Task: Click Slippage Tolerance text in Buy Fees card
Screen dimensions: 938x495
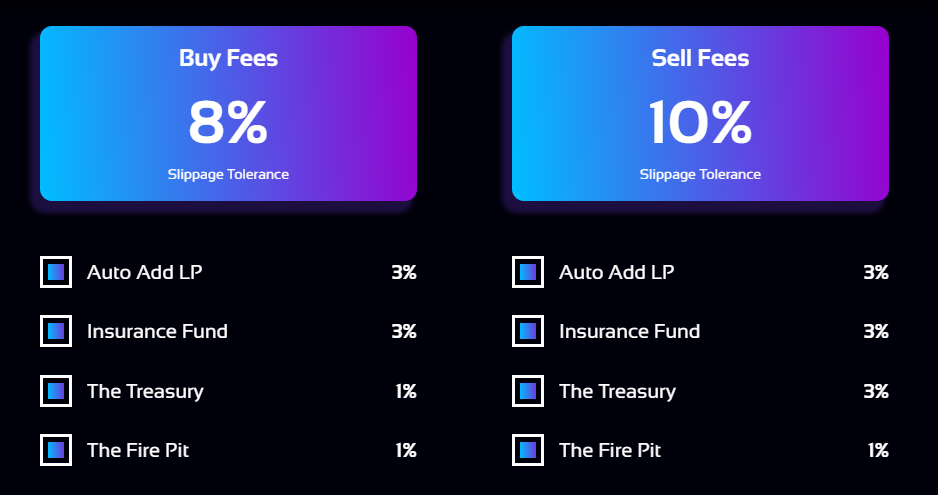Action: pos(229,175)
